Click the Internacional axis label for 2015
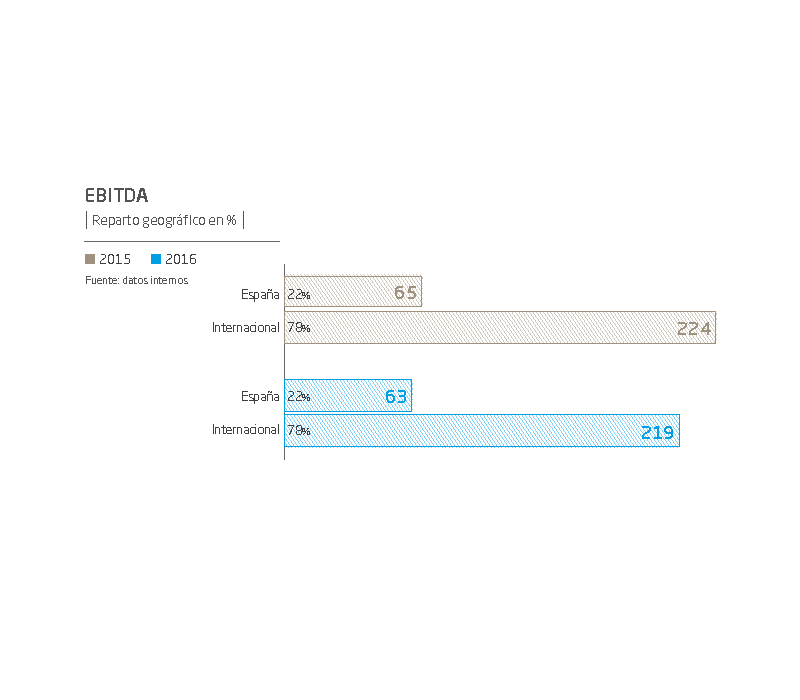The image size is (800, 700). (245, 328)
